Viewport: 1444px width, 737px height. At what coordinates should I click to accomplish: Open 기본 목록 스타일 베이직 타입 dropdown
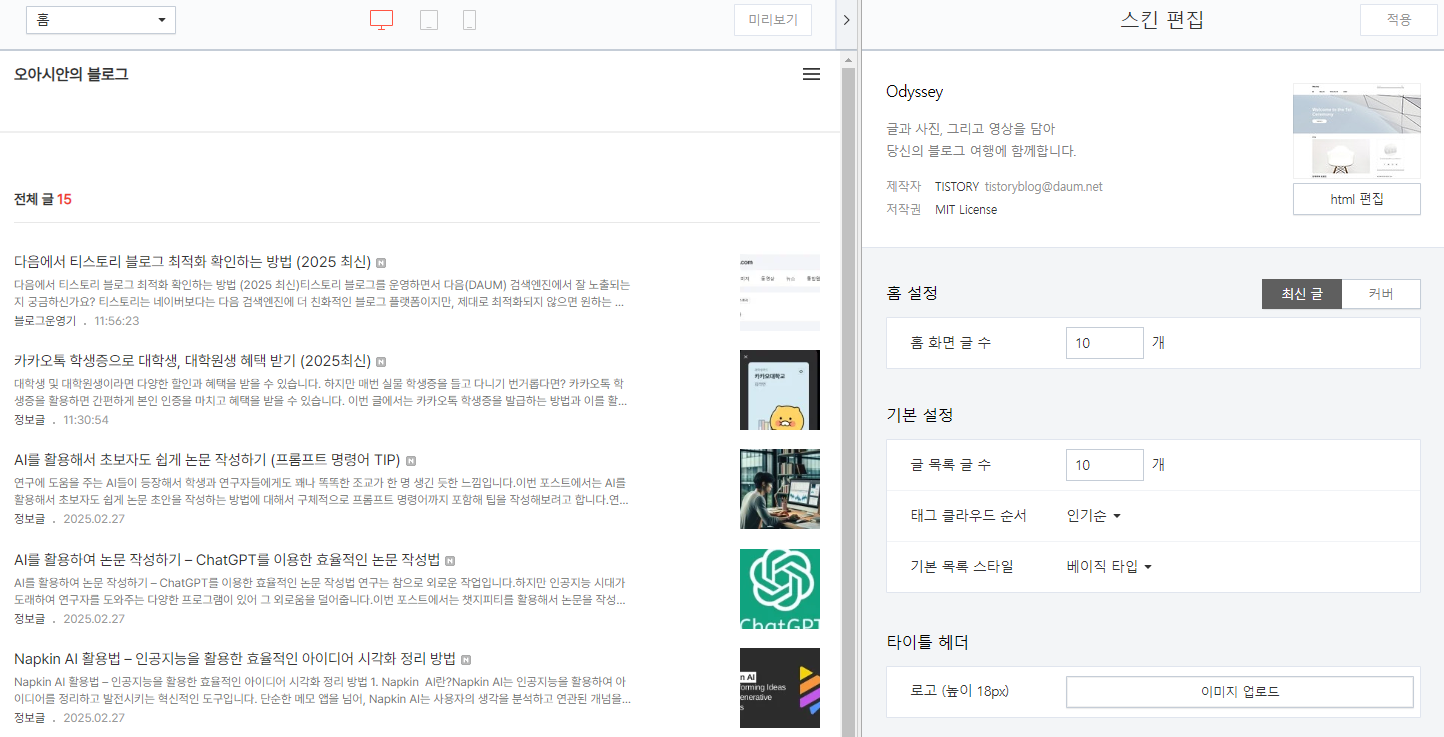pyautogui.click(x=1110, y=567)
